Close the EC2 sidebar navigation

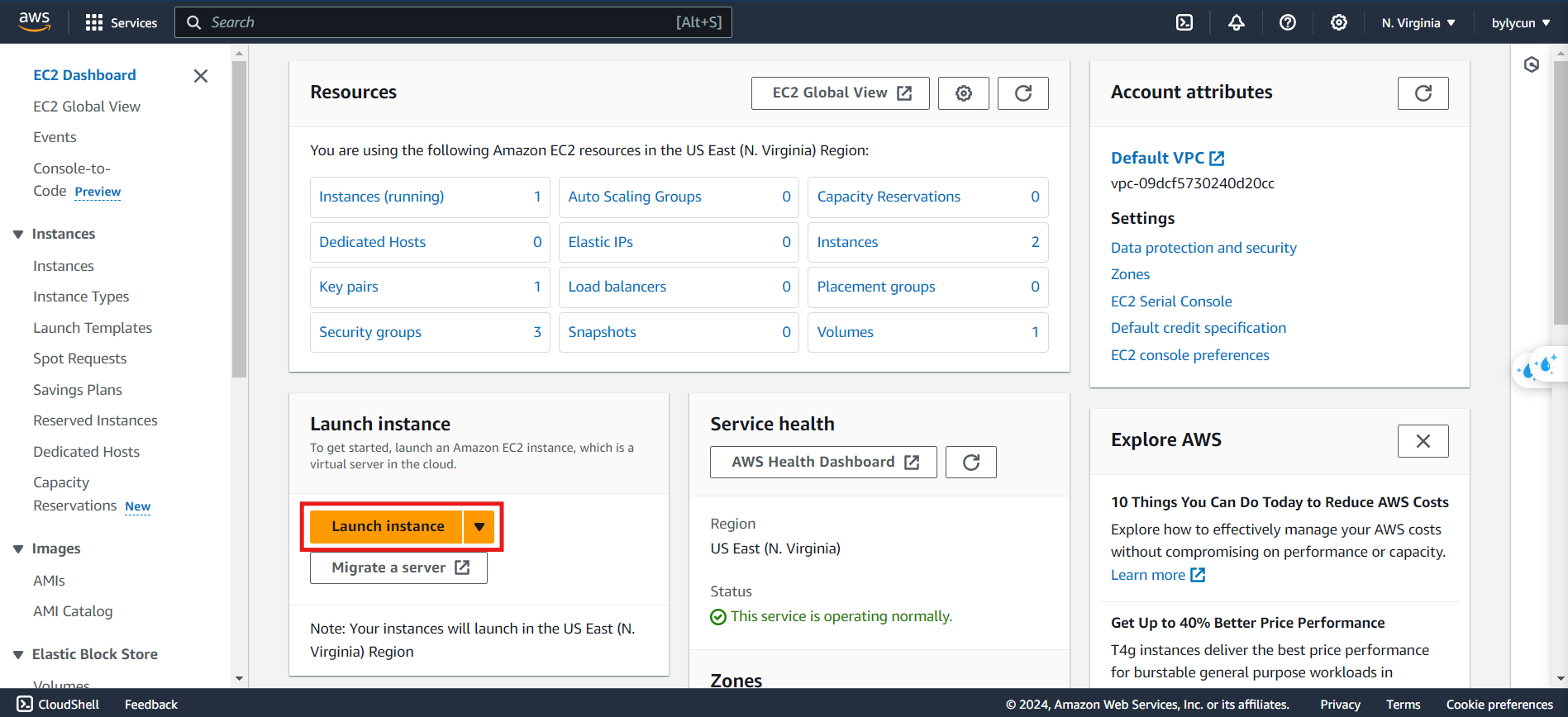(x=200, y=76)
